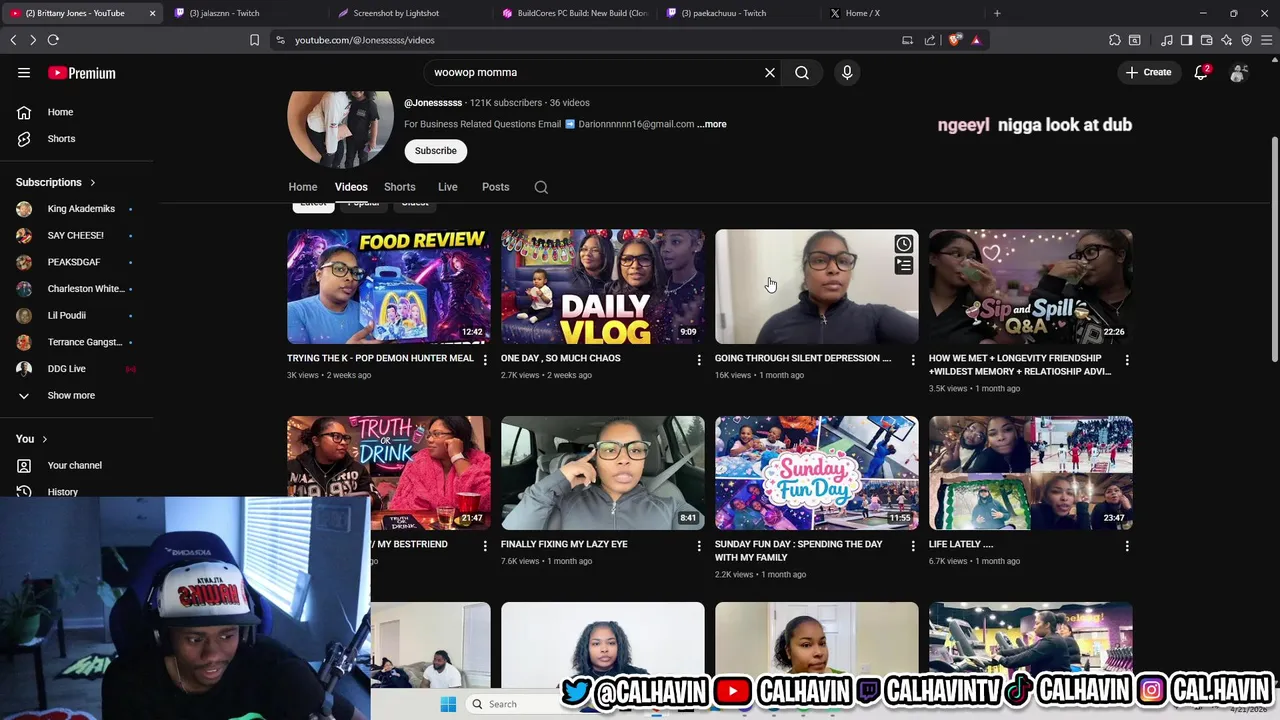Expand channel description with ...more
Image resolution: width=1280 pixels, height=720 pixels.
[x=712, y=124]
